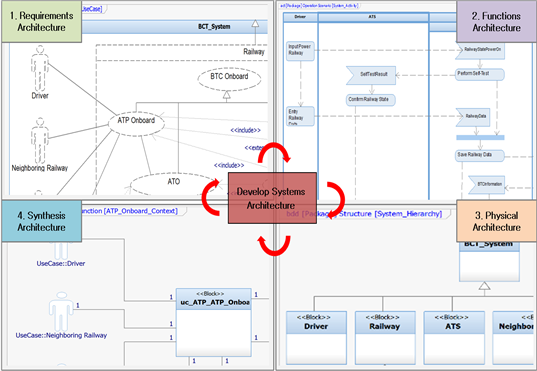The image size is (537, 371).
Task: Select the ATO use case oval
Action: [x=174, y=184]
